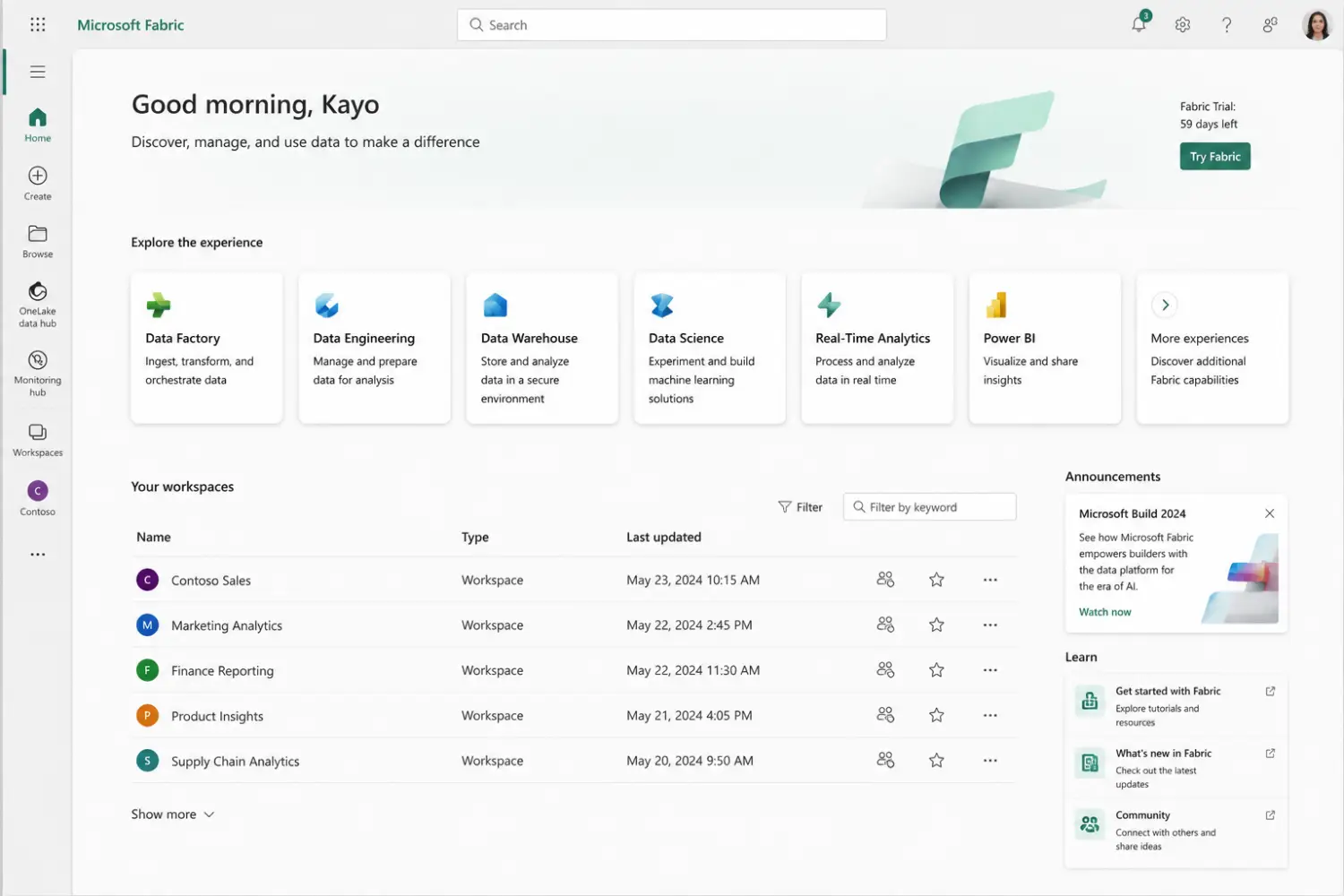
Task: Open the Data Science experience card
Action: (x=710, y=349)
